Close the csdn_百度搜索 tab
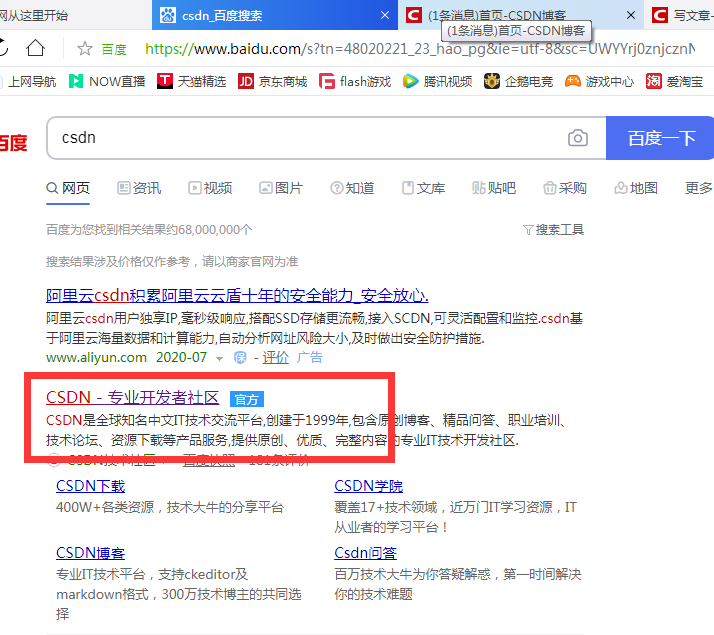 pyautogui.click(x=385, y=15)
